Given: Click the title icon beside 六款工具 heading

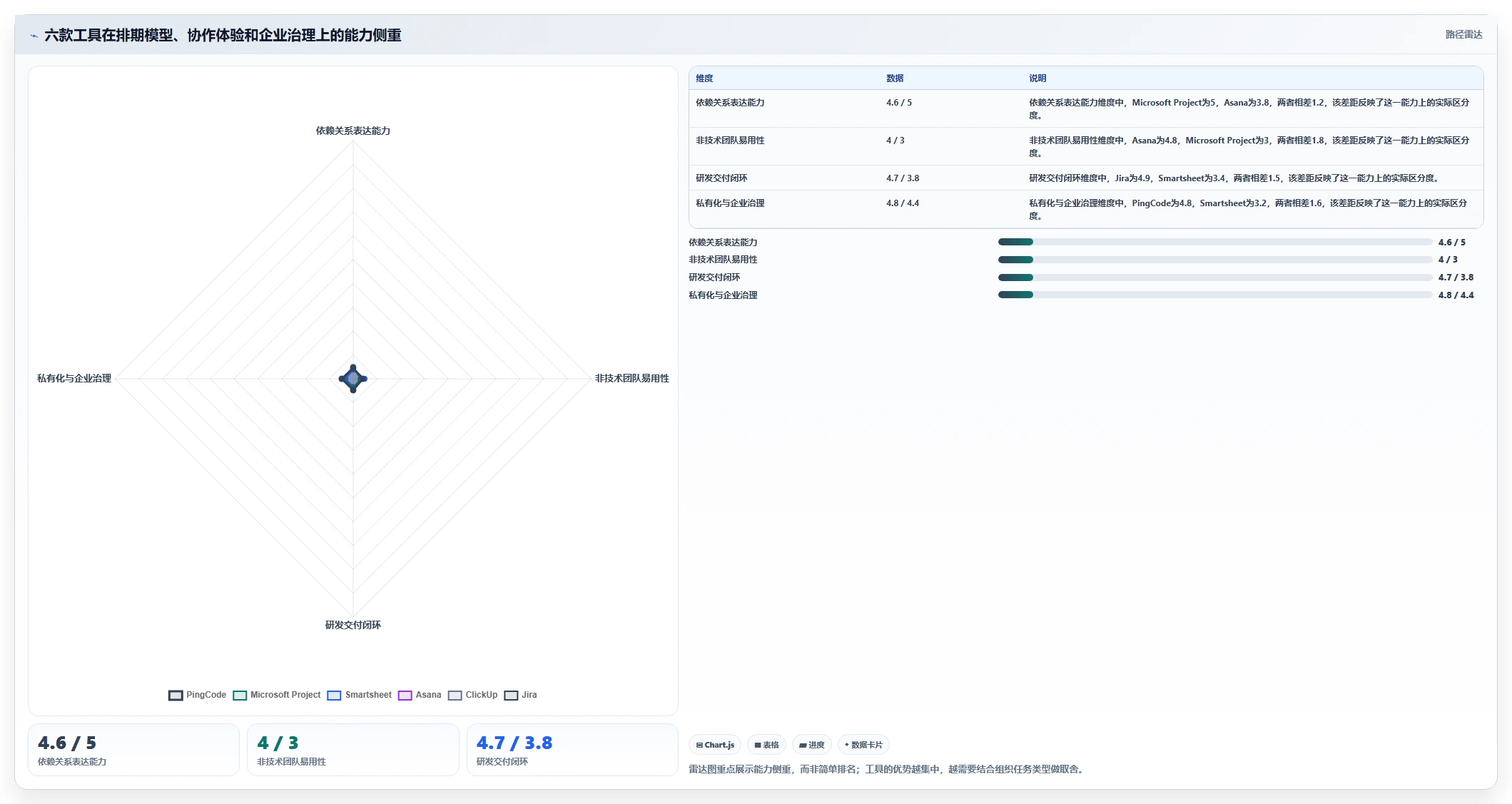Looking at the screenshot, I should (x=34, y=36).
